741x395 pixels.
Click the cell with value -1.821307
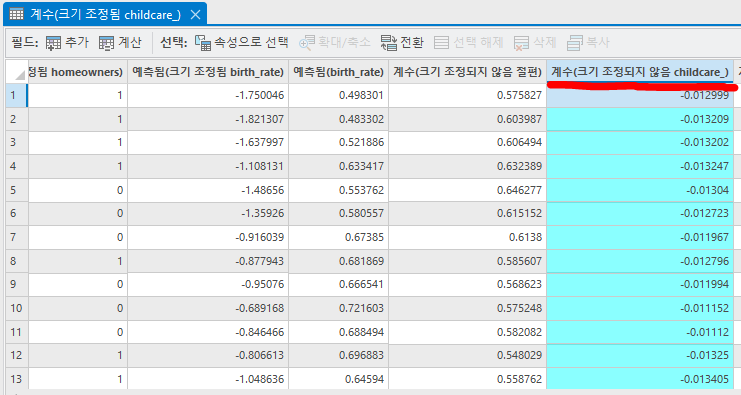click(x=208, y=119)
